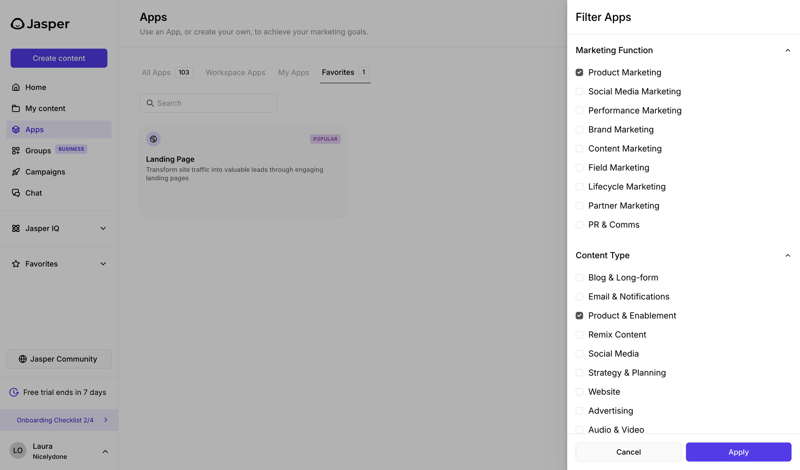Click Onboarding Checklist 2/4 link
Image resolution: width=800 pixels, height=470 pixels.
click(x=55, y=420)
